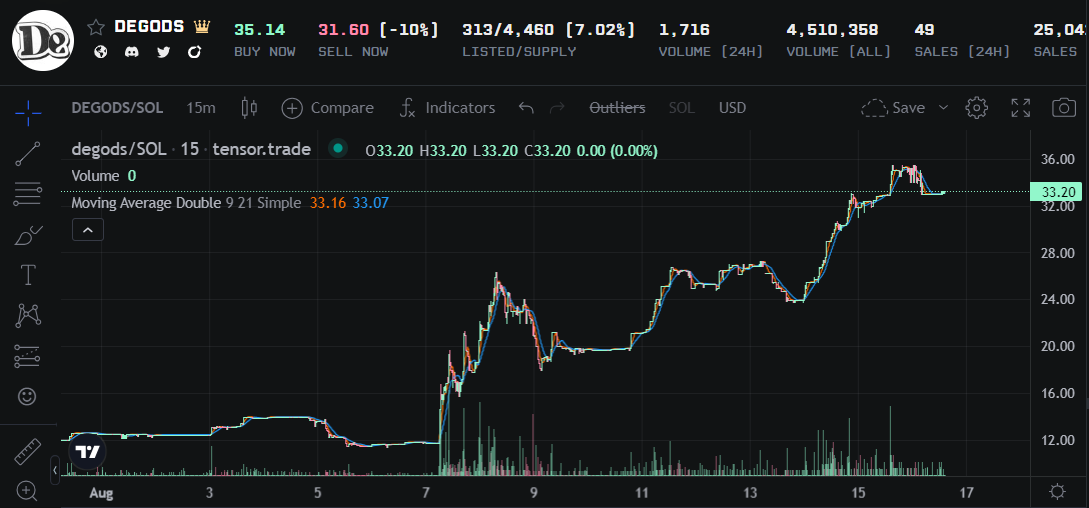Redo the last chart action
Screen dimensions: 1089x508
557,108
